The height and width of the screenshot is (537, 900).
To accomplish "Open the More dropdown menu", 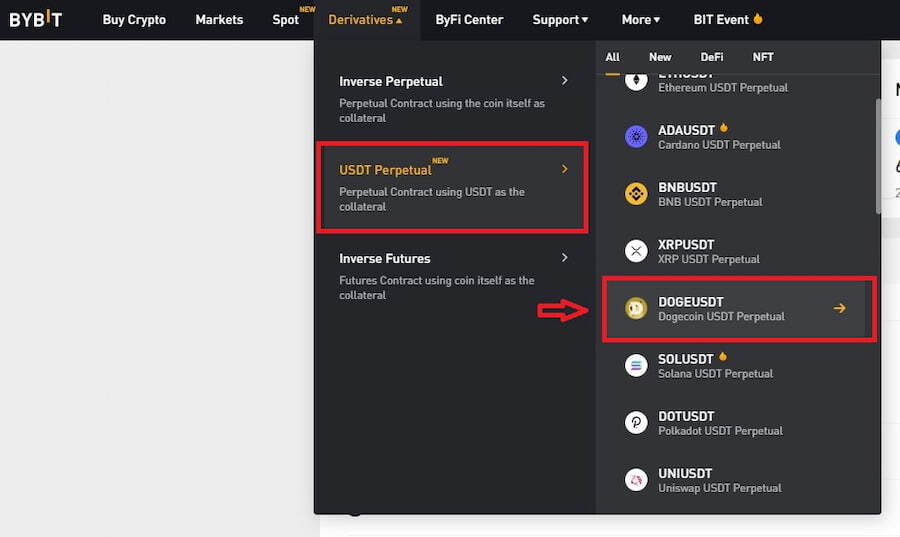I will click(641, 20).
